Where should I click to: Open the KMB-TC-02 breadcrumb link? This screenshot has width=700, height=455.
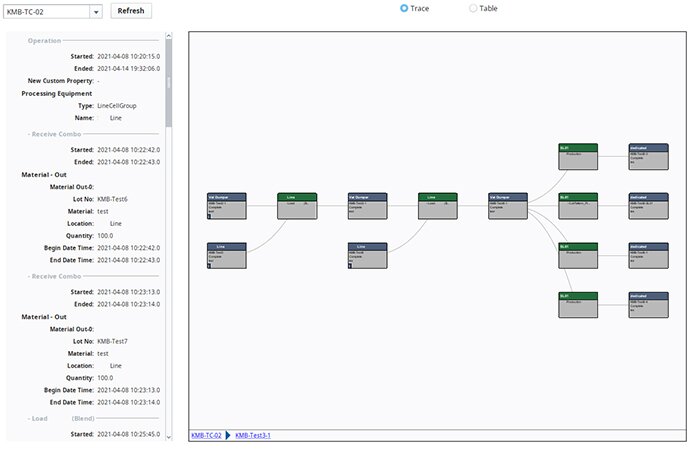pos(207,436)
